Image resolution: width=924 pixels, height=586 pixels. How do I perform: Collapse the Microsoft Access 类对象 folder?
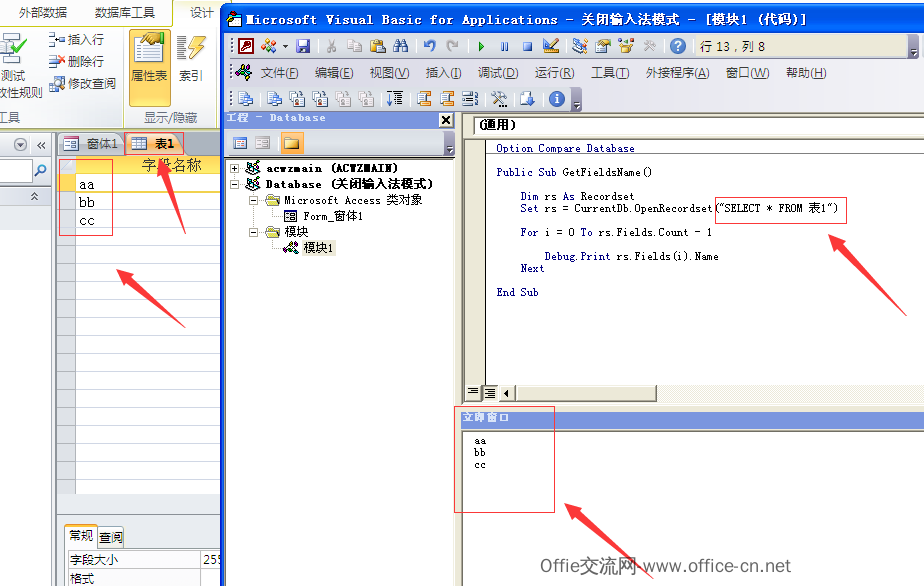[x=253, y=200]
